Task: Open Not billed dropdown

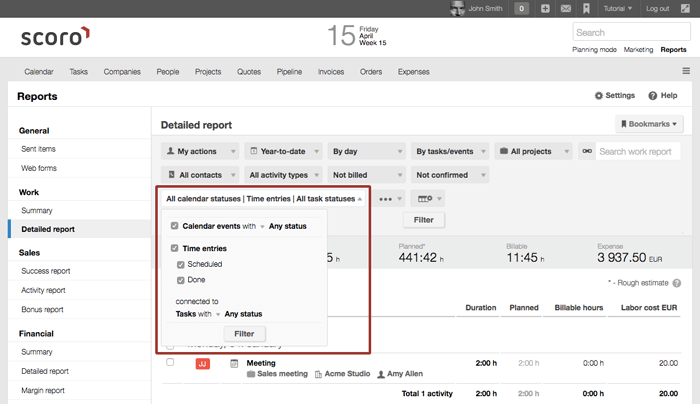Action: pos(367,175)
